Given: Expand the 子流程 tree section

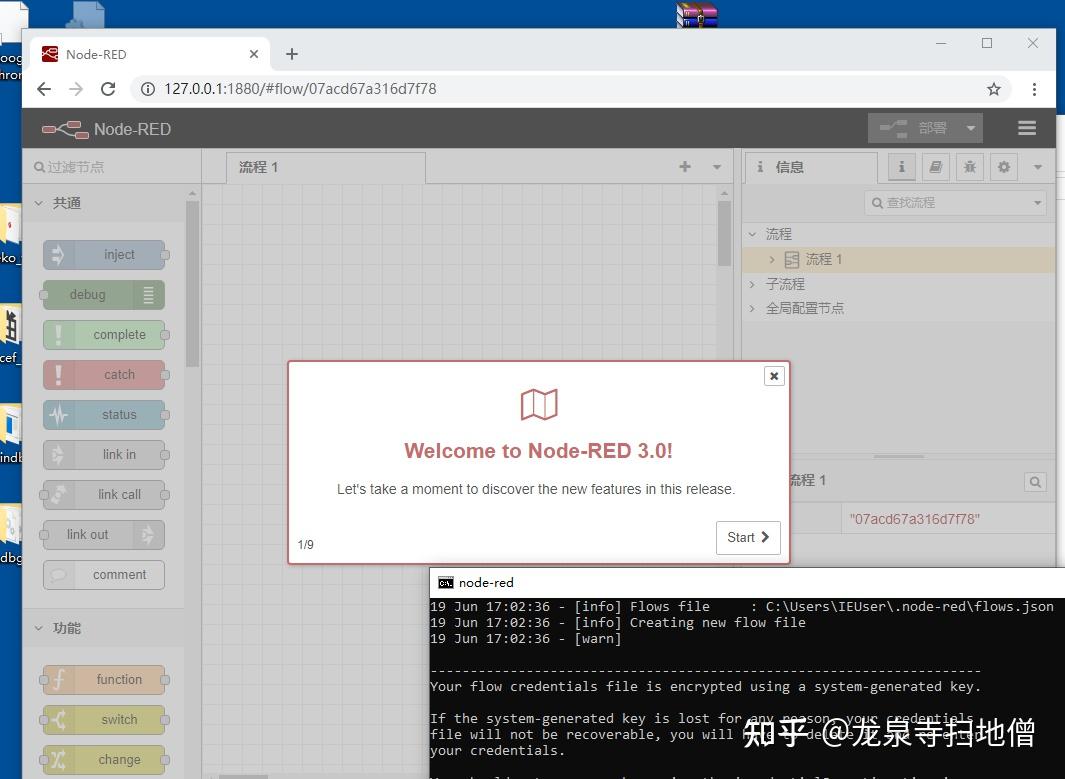Looking at the screenshot, I should [x=752, y=283].
